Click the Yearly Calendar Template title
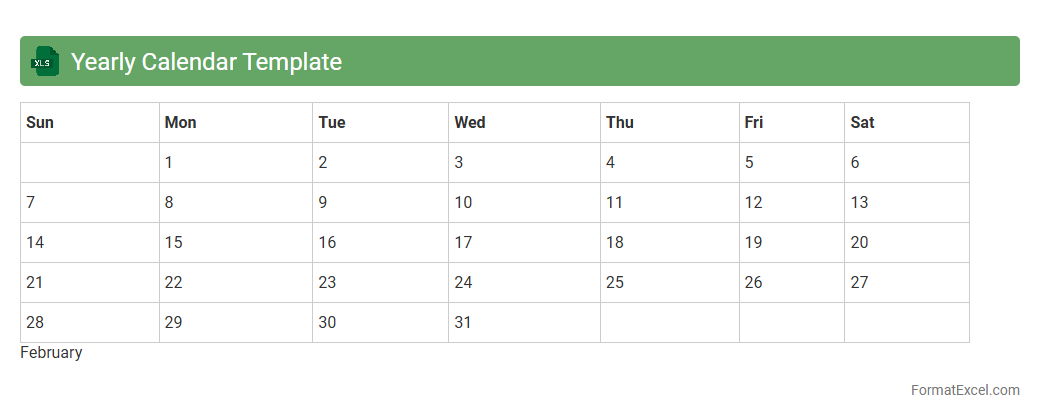The height and width of the screenshot is (419, 1040). (x=206, y=62)
